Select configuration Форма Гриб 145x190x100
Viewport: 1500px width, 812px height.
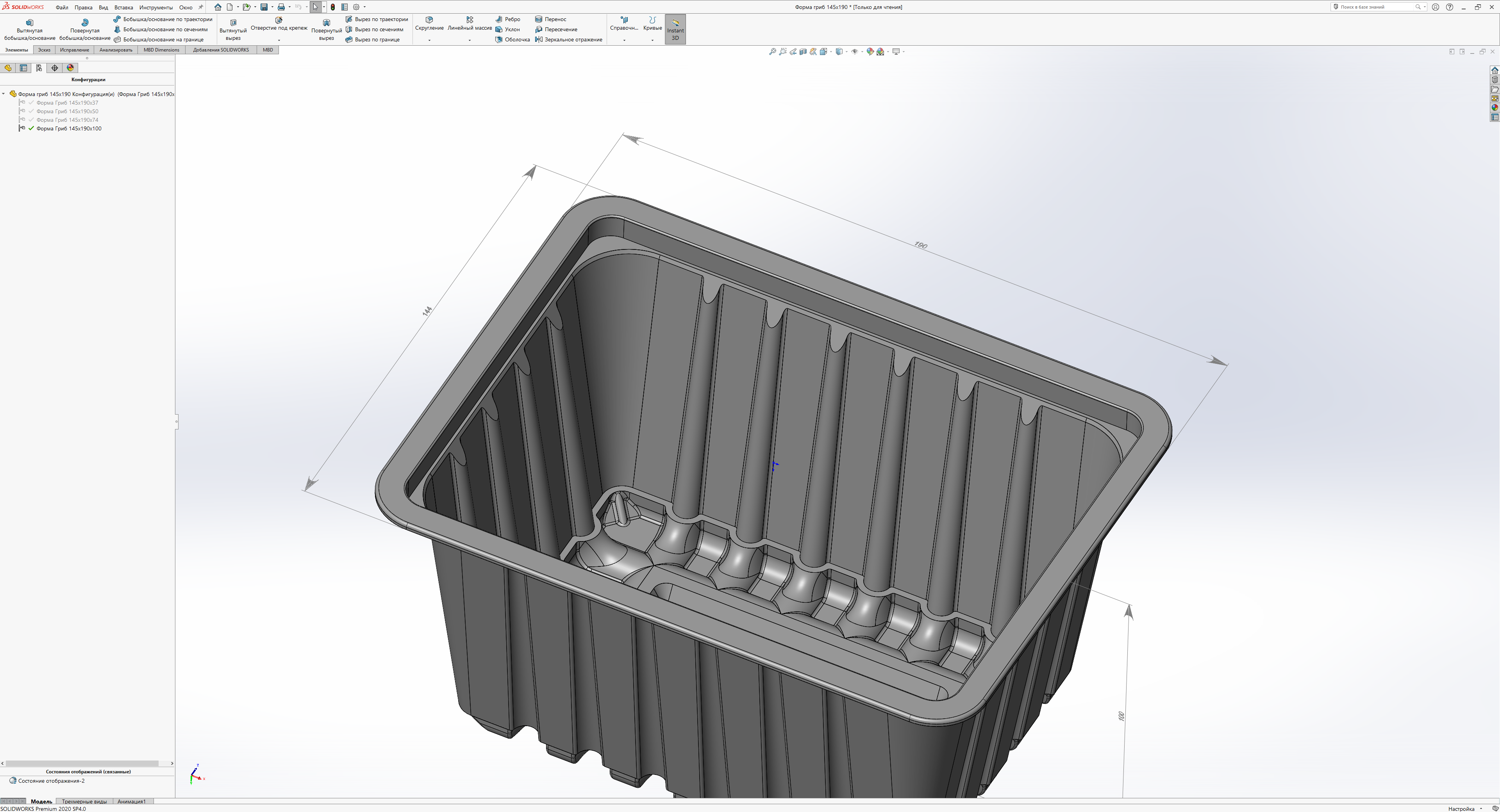click(x=69, y=129)
